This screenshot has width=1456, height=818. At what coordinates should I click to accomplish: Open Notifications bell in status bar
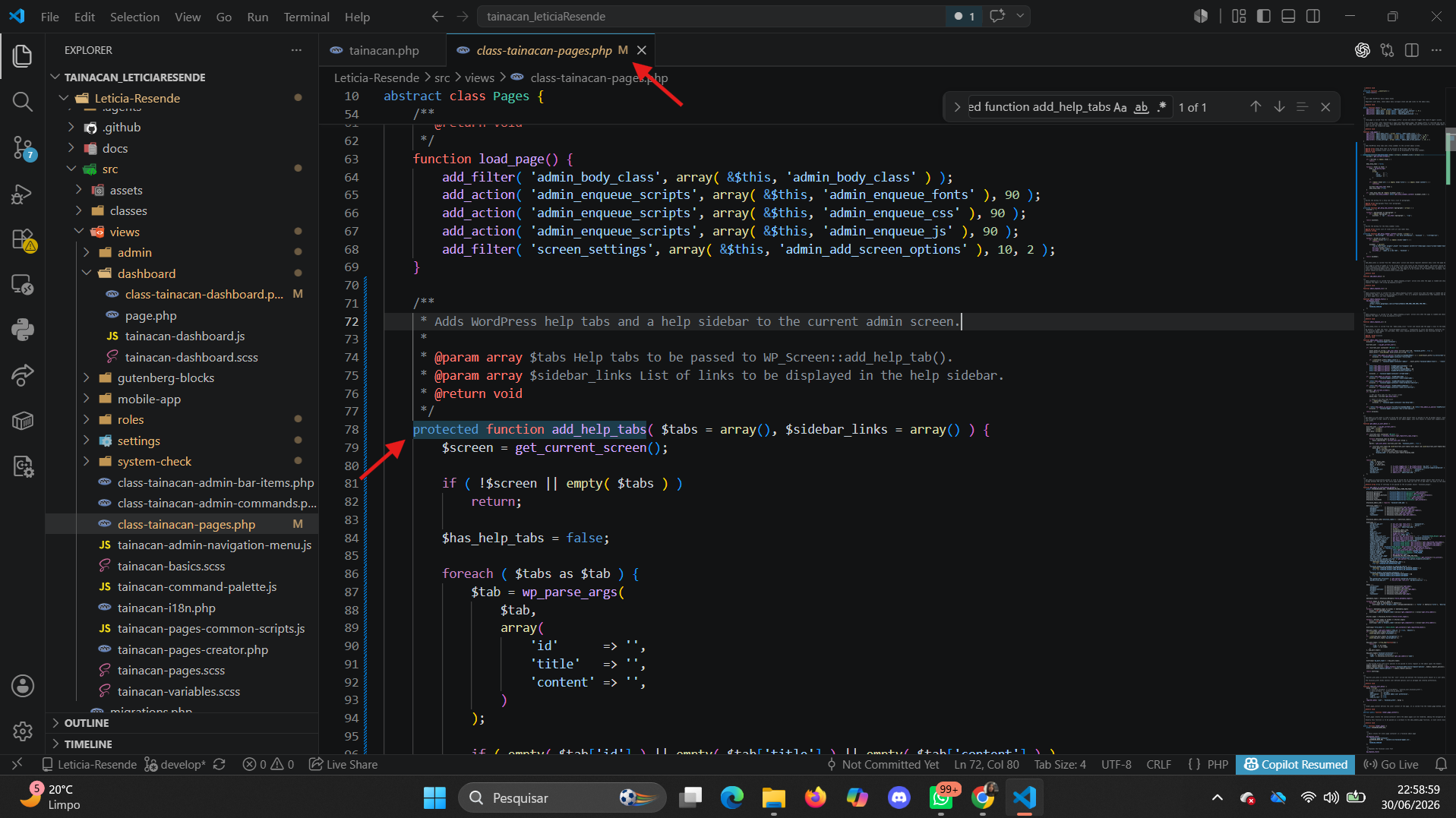pos(1441,764)
